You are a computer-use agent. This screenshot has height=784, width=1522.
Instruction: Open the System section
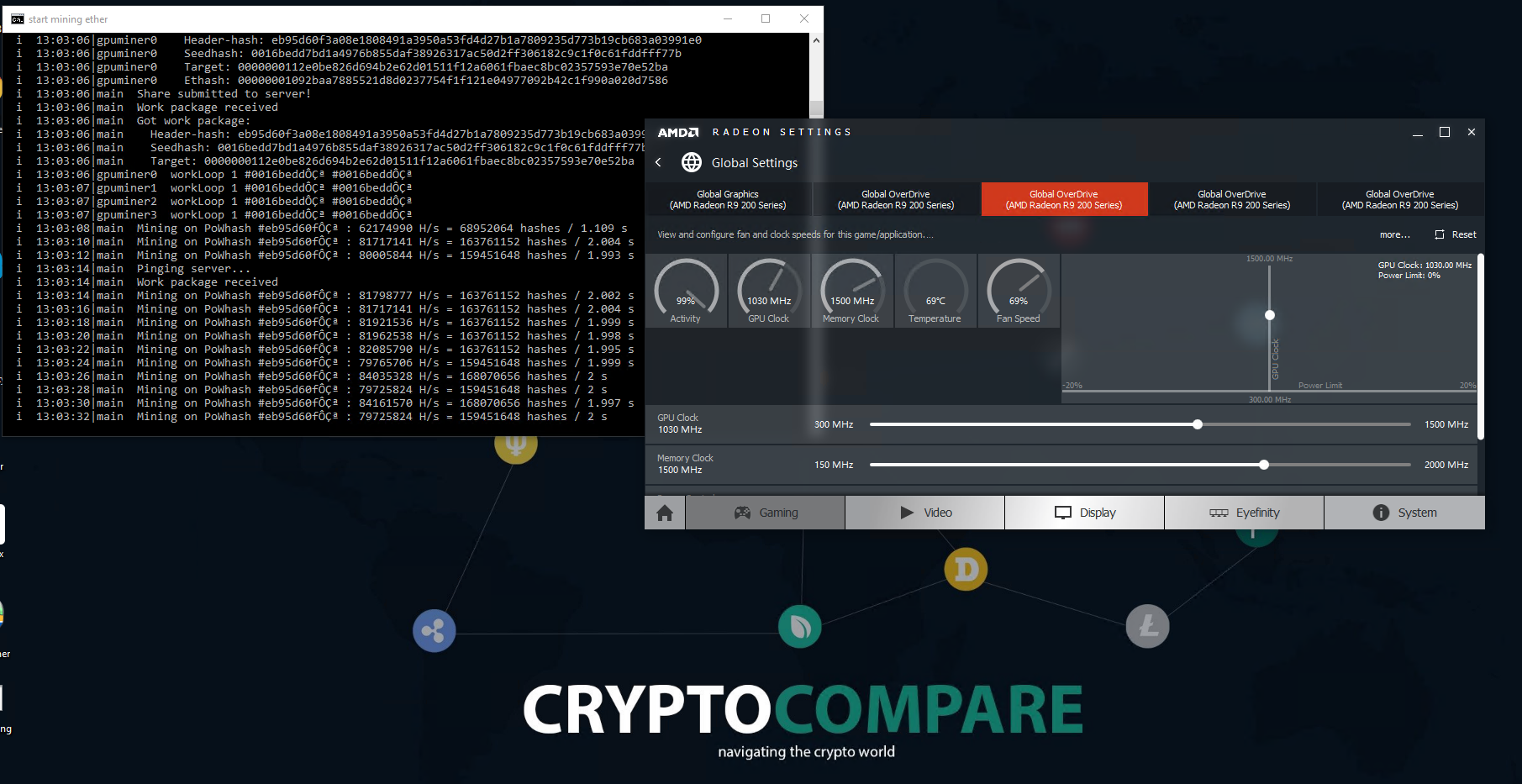tap(1404, 513)
